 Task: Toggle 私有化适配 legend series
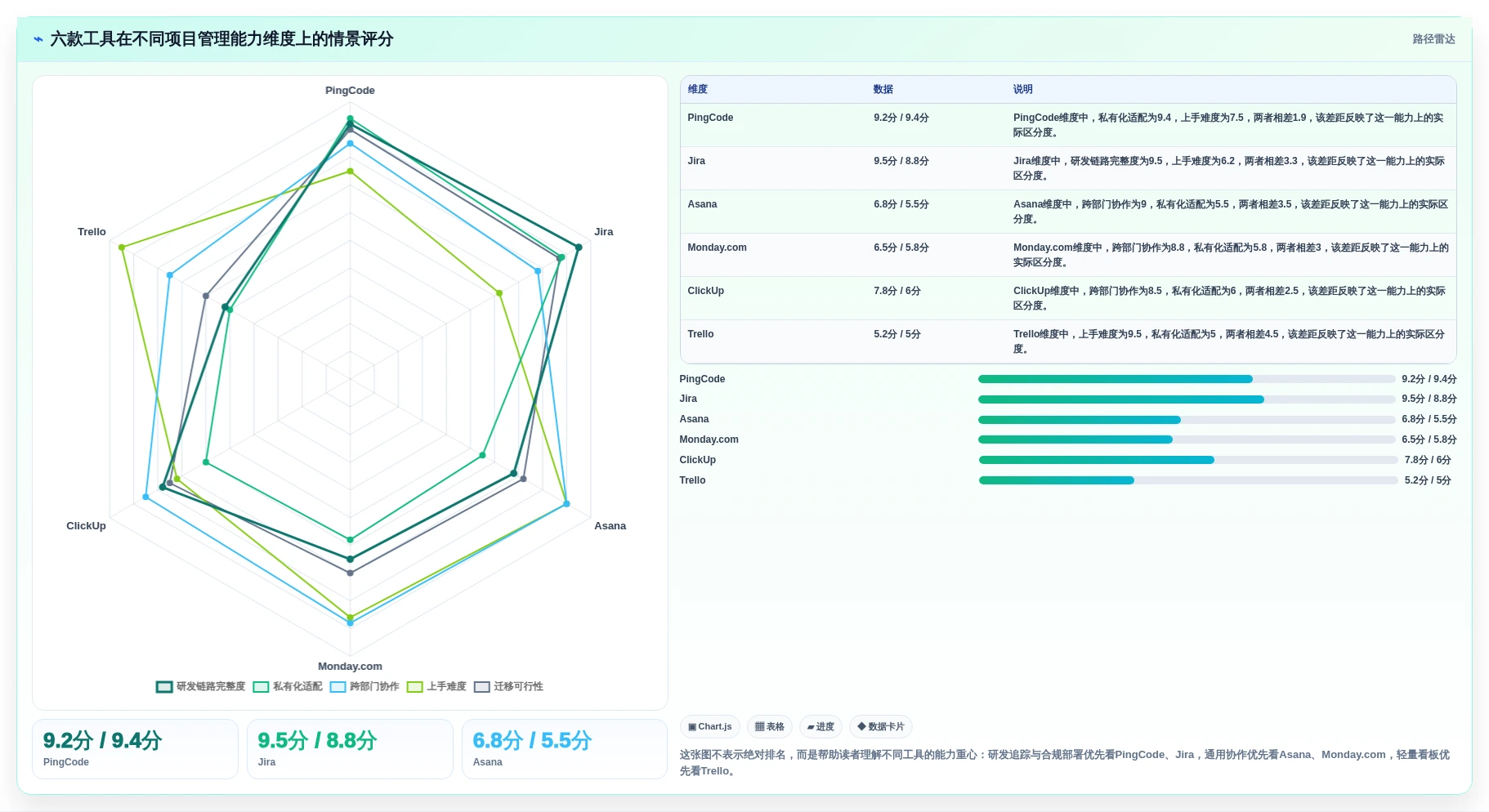point(288,686)
